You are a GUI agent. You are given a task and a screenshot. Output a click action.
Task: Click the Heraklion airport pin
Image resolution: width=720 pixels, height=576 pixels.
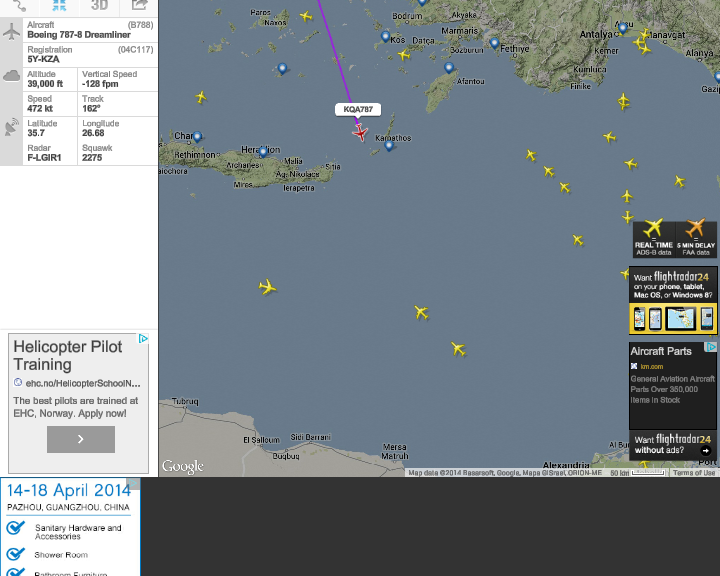[263, 151]
